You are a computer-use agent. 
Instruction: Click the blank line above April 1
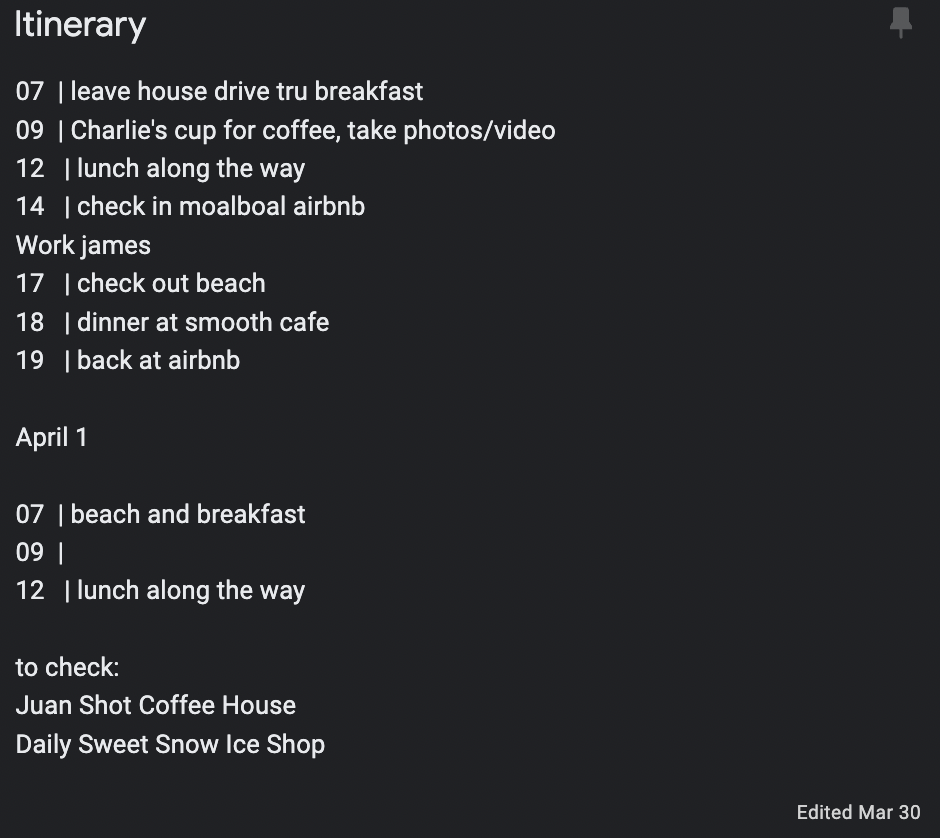coord(240,399)
